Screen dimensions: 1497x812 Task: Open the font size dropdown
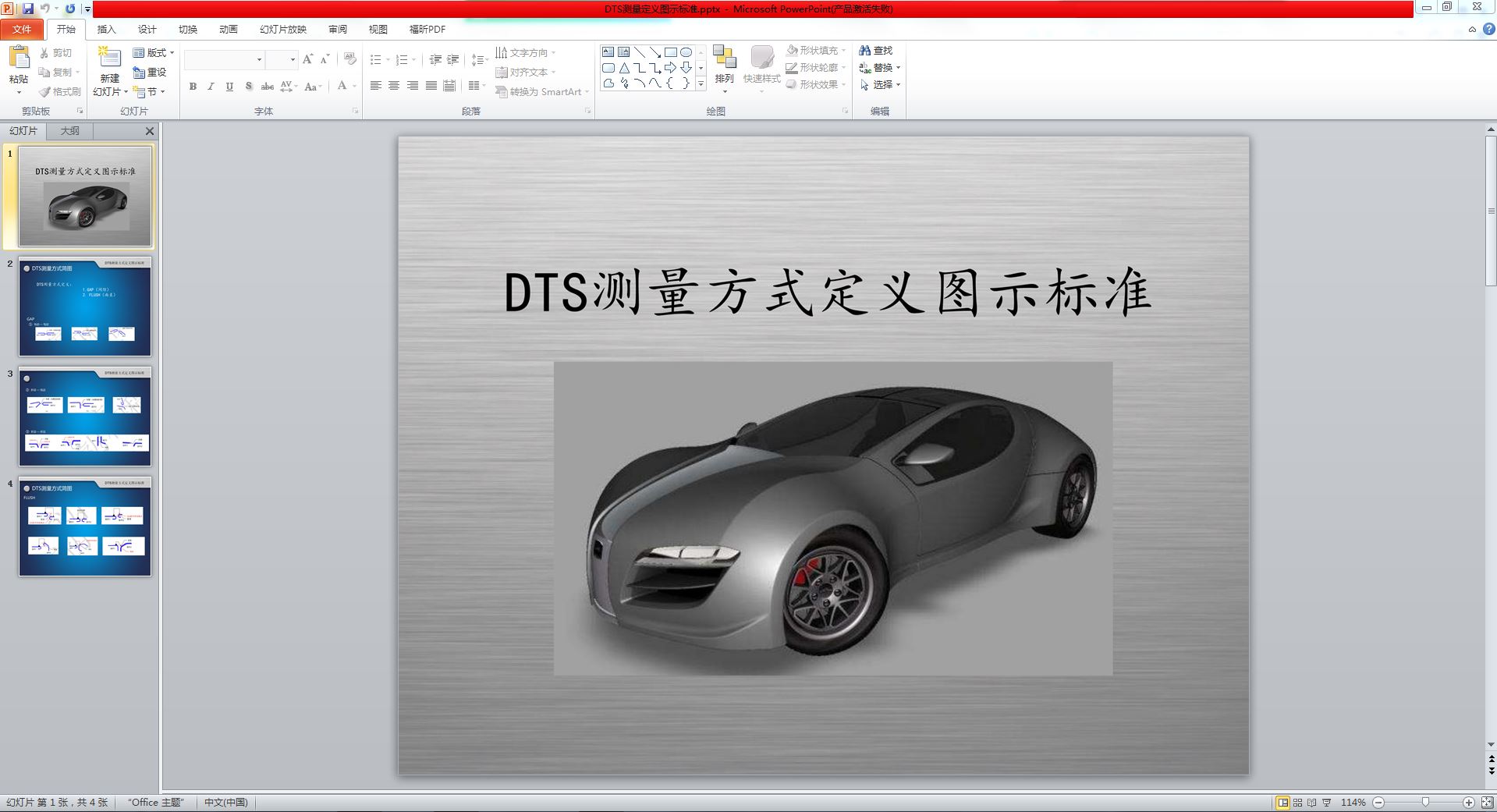pos(293,60)
